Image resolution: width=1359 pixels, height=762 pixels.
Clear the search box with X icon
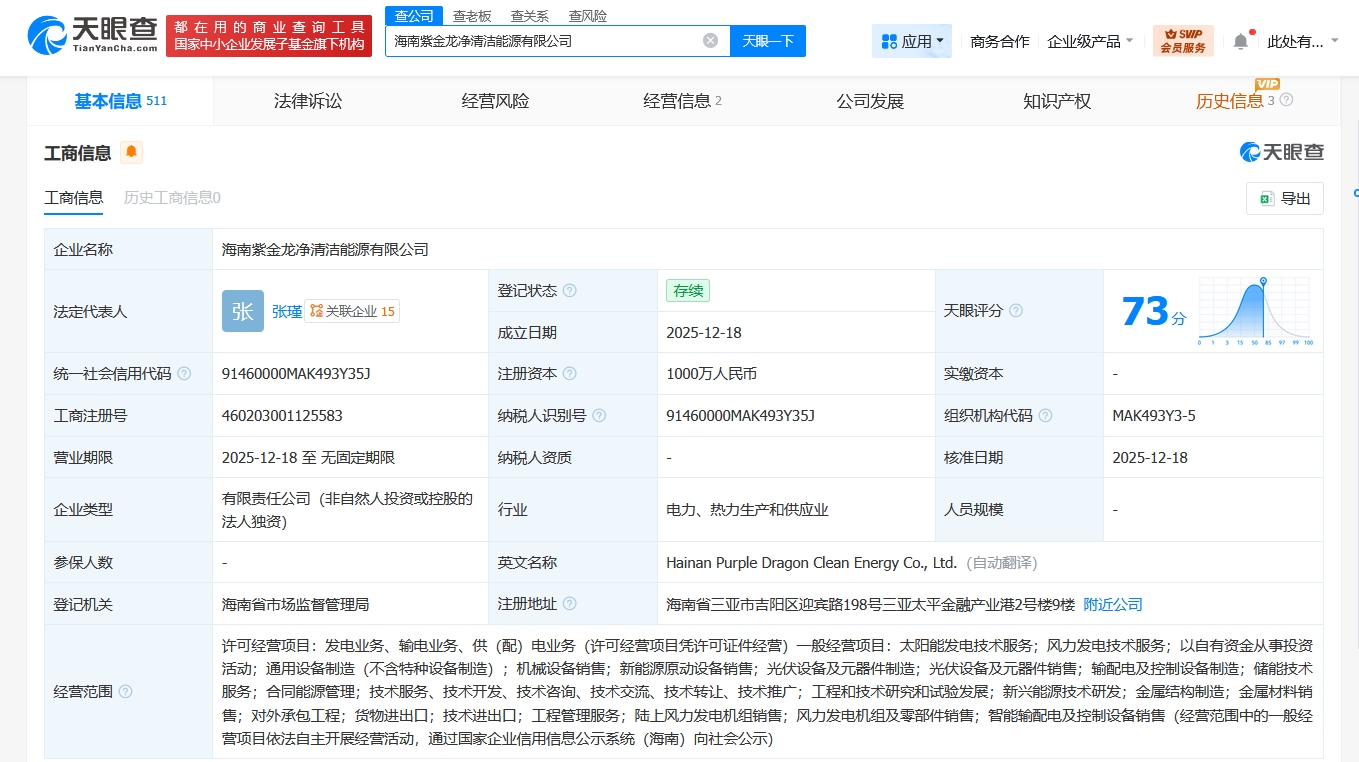click(710, 41)
